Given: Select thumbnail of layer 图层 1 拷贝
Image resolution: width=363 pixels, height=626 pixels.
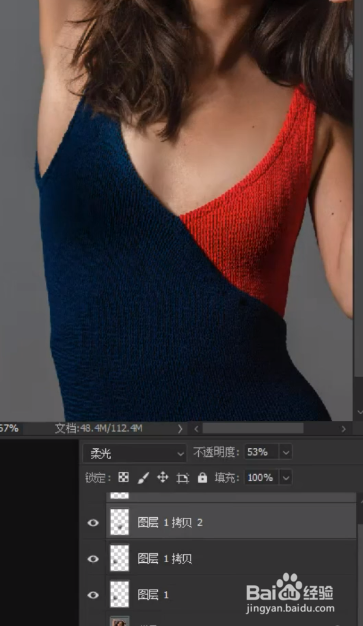Looking at the screenshot, I should [119, 558].
